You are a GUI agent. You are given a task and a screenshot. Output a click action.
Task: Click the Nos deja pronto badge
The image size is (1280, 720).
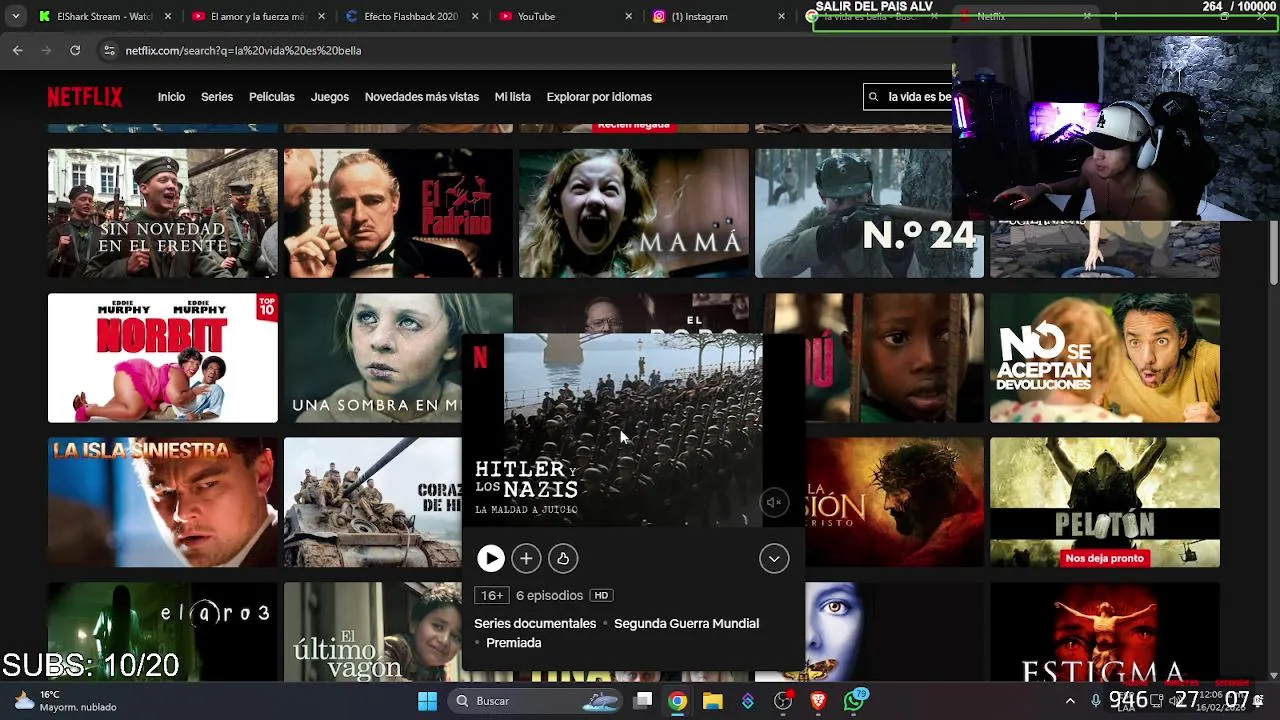click(1104, 558)
